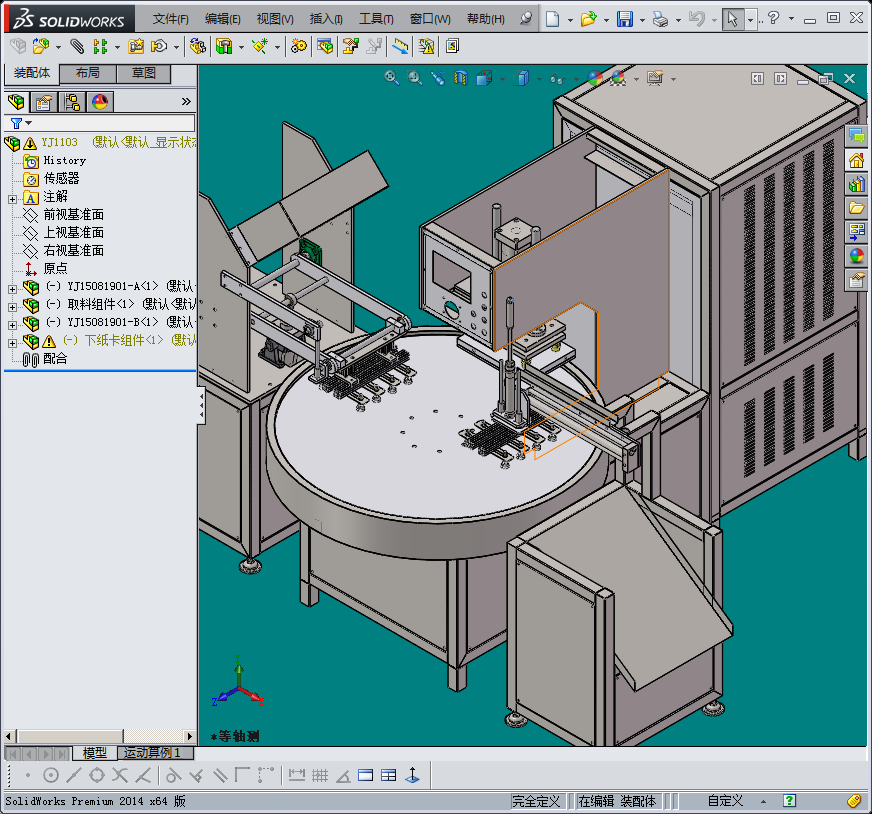This screenshot has width=872, height=814.
Task: Switch to the 运动算例1 tab
Action: [x=152, y=753]
